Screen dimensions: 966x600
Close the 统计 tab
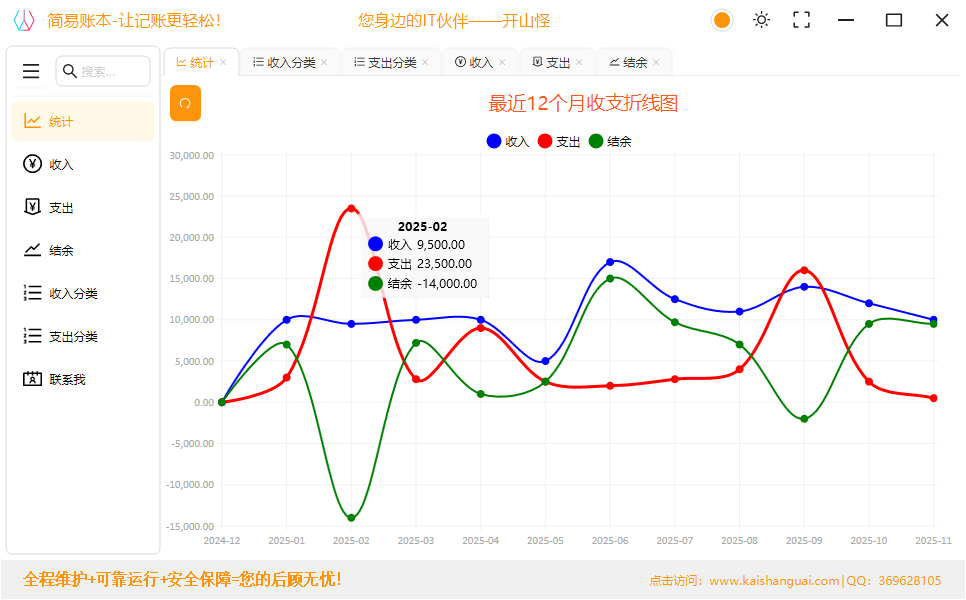coord(223,62)
